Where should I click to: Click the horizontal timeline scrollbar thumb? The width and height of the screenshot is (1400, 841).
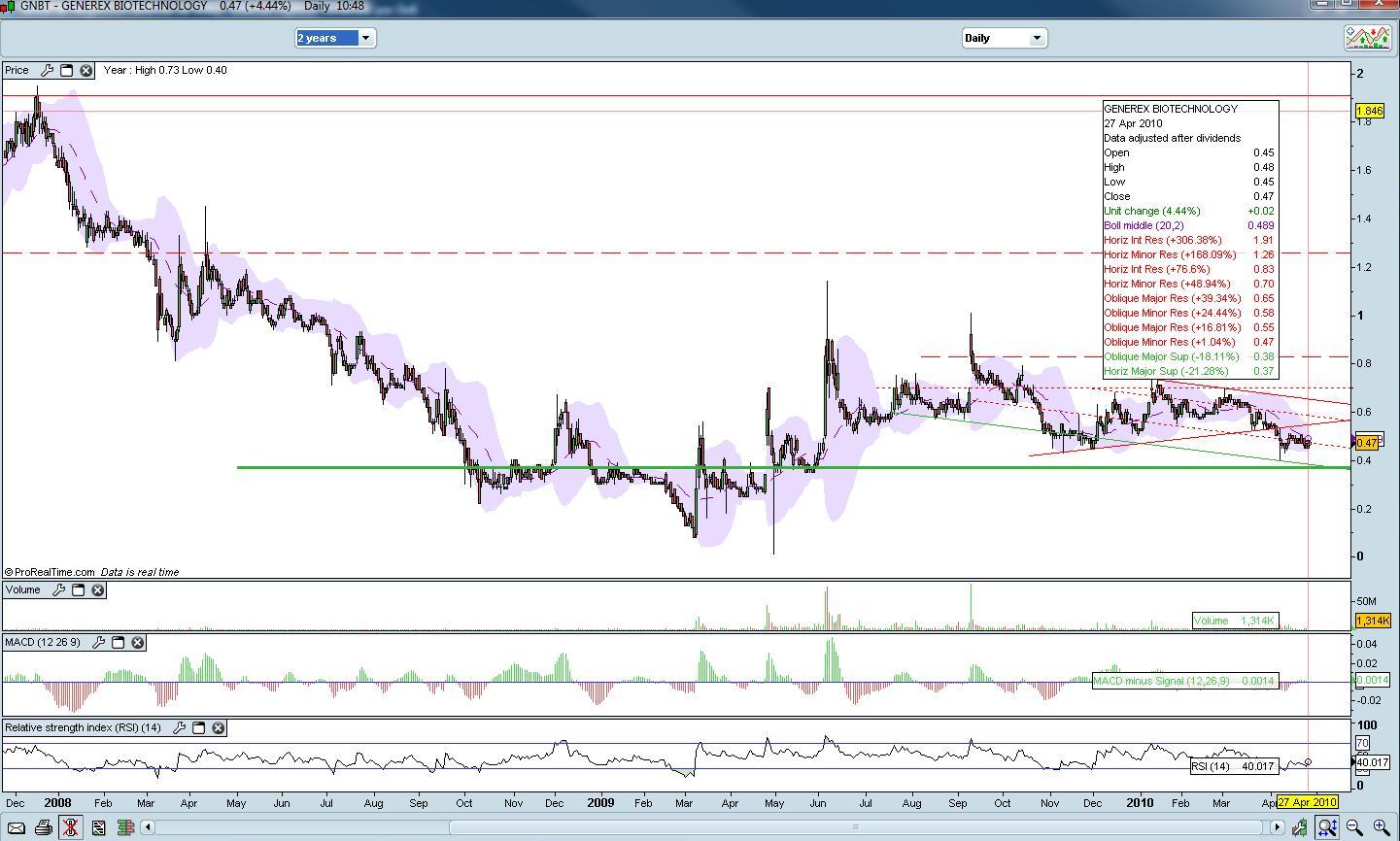pyautogui.click(x=856, y=827)
